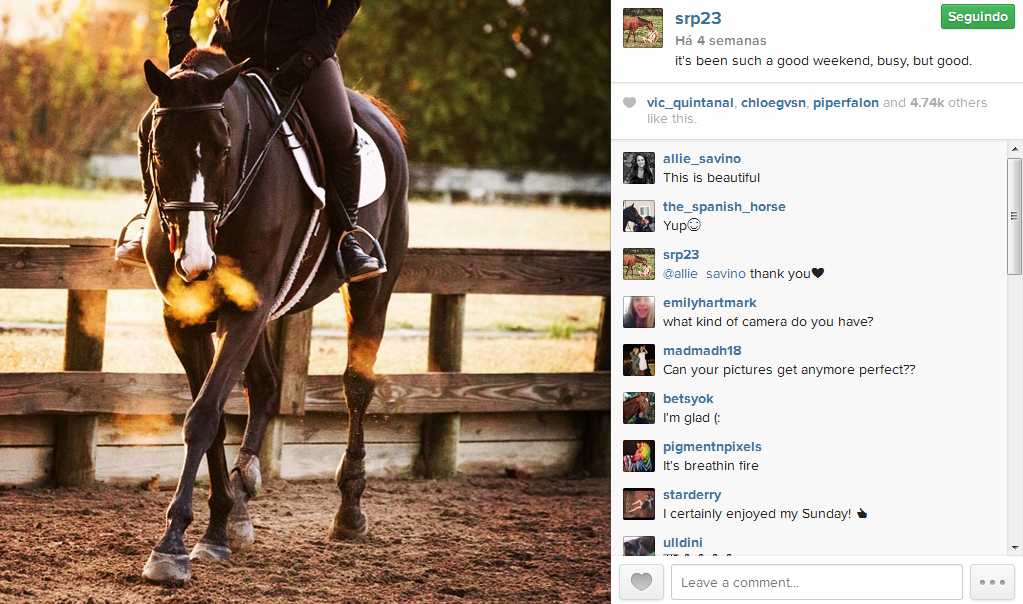The width and height of the screenshot is (1023, 604).
Task: Click the_spanish_horse's avatar image
Action: pyautogui.click(x=639, y=217)
